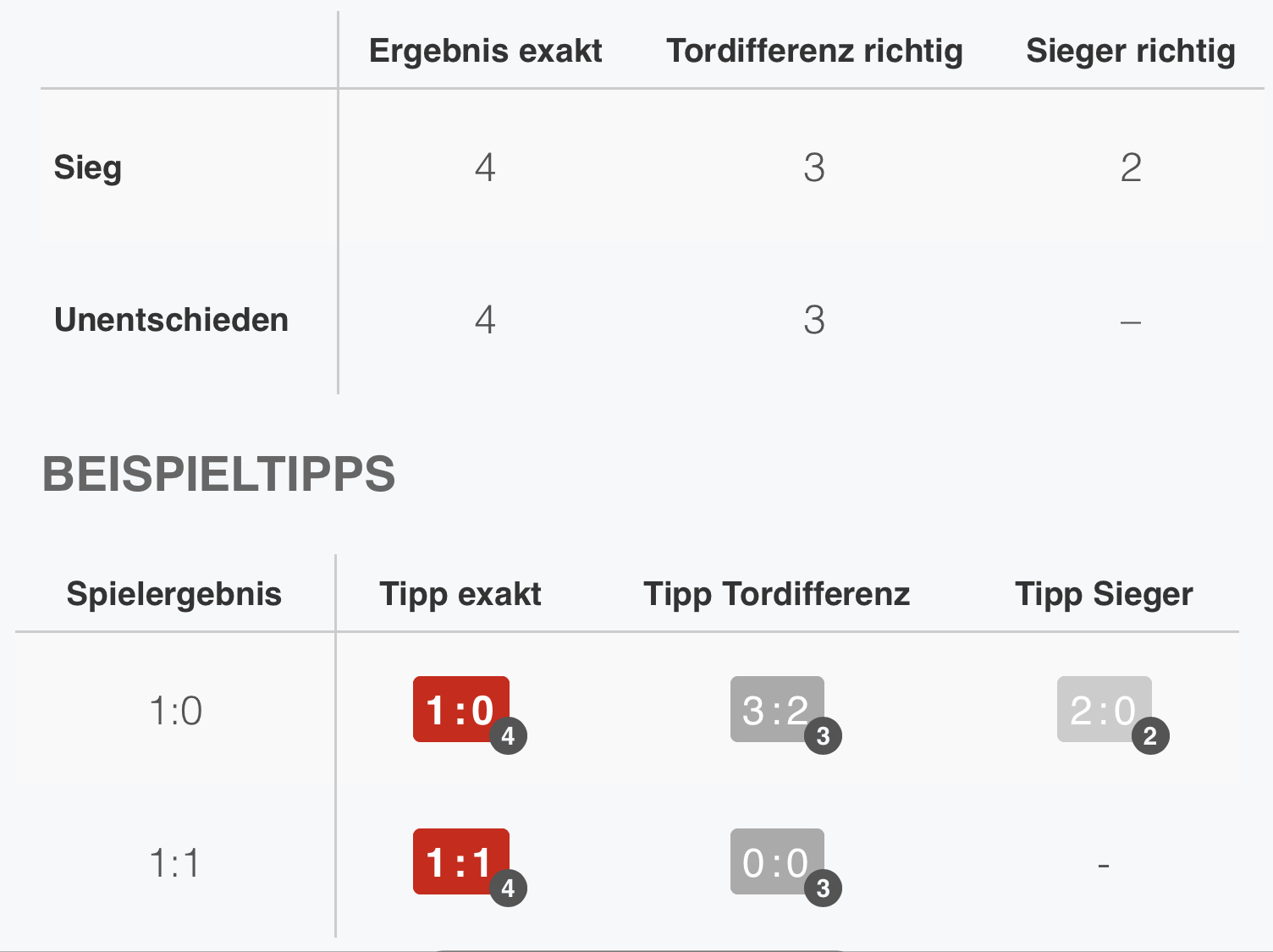Select the gray 3:2 goal difference tip
The image size is (1273, 952).
point(777,709)
